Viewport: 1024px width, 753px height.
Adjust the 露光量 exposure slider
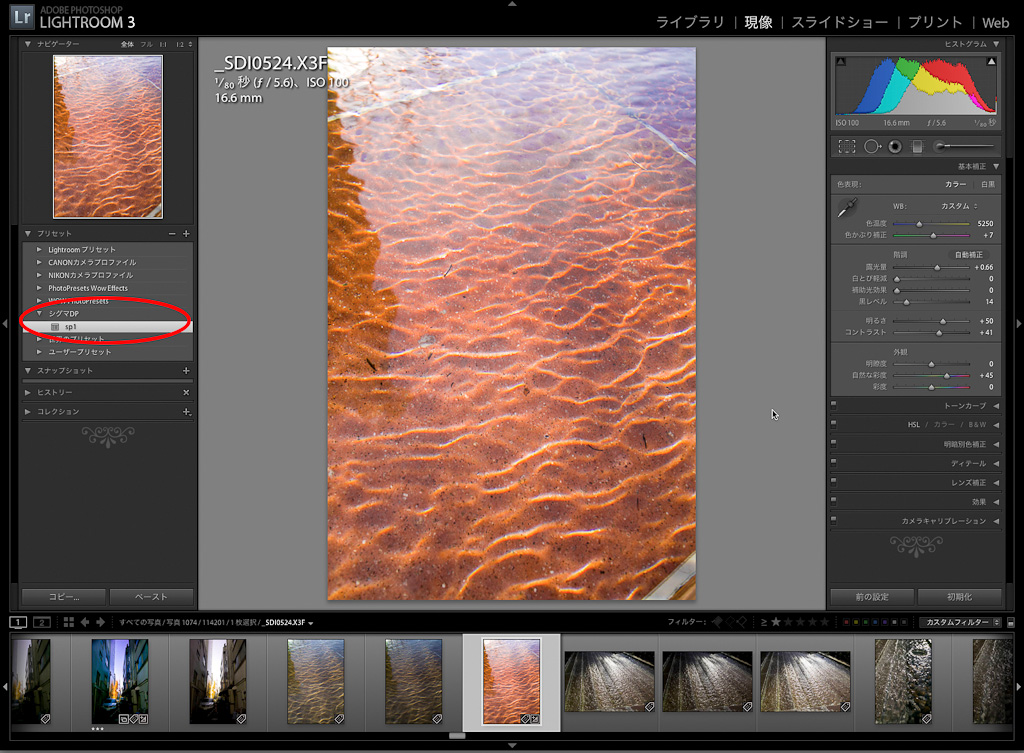[937, 268]
